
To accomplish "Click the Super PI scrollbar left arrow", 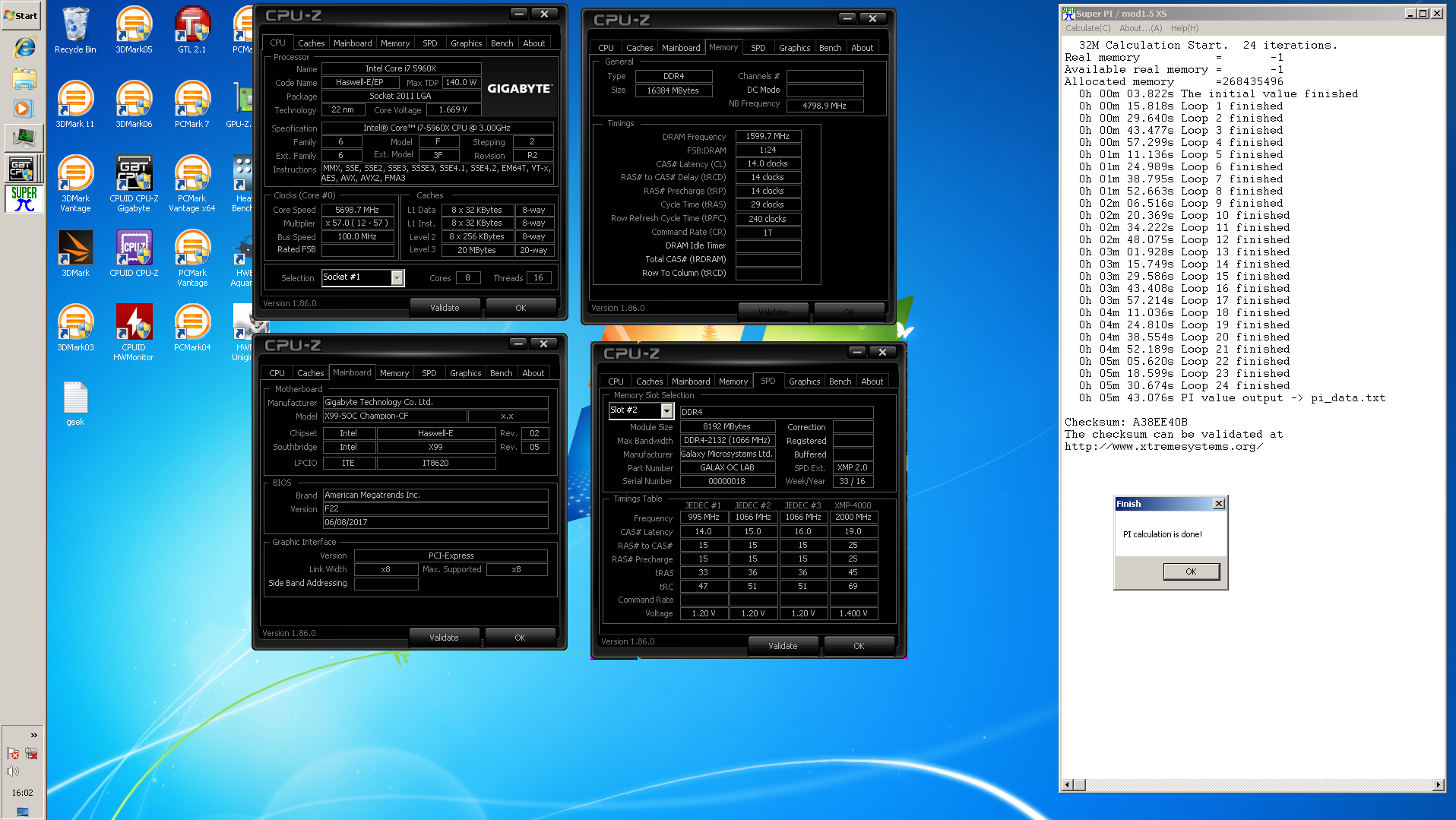I will coord(1068,784).
